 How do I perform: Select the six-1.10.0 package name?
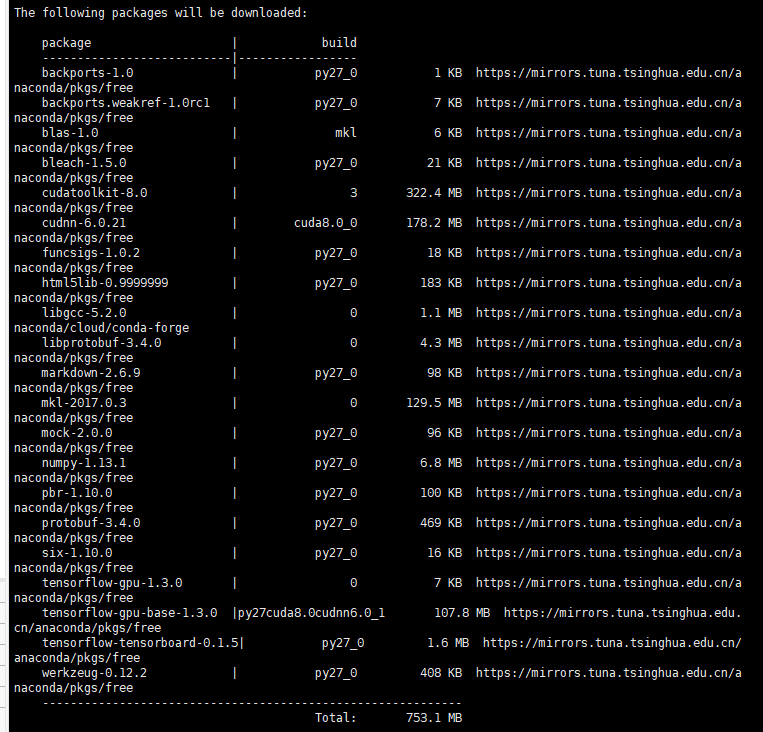pos(77,553)
